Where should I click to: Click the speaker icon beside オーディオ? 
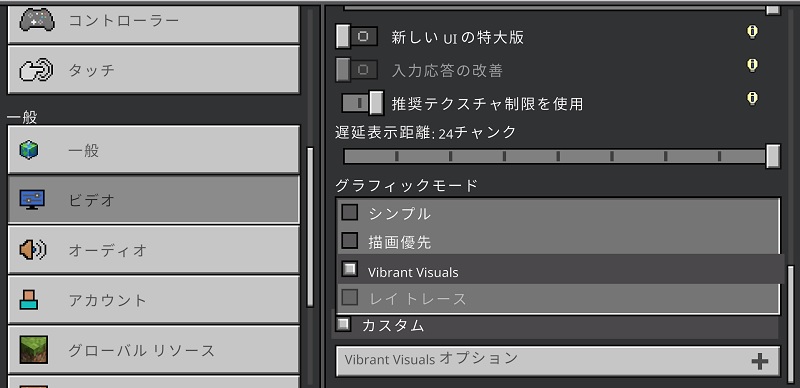(33, 250)
